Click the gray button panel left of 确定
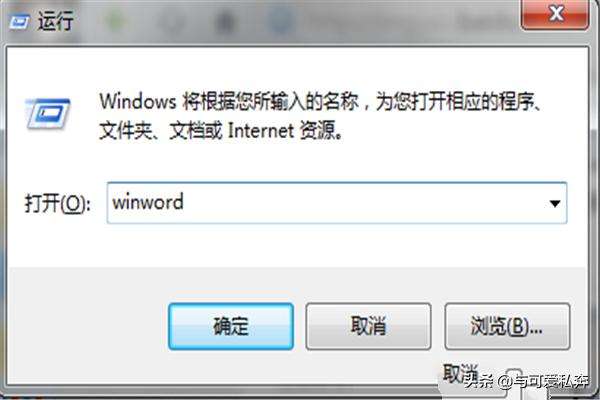 (88, 325)
